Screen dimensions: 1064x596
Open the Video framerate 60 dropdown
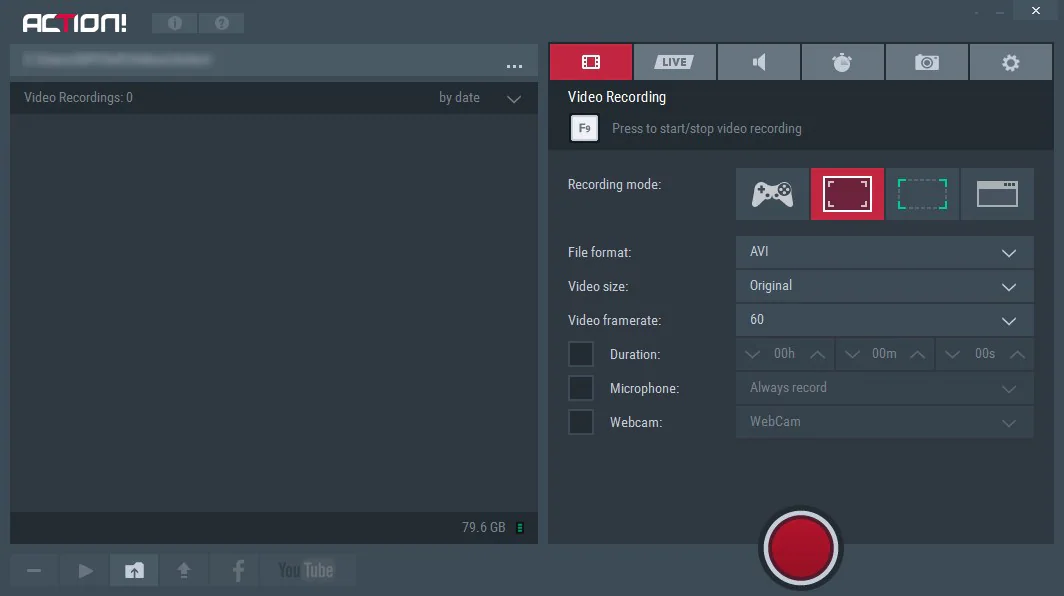click(x=885, y=320)
